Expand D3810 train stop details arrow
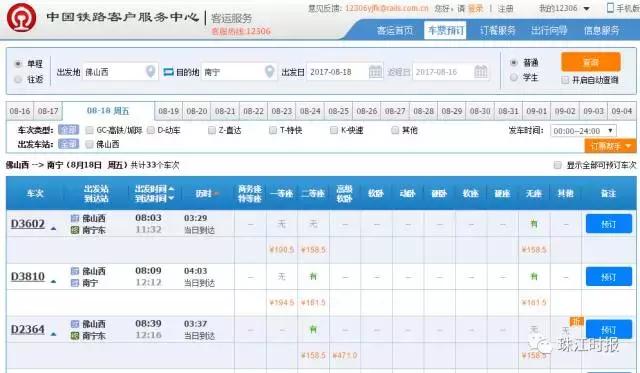Screen dimensions: 640x373 pos(53,282)
